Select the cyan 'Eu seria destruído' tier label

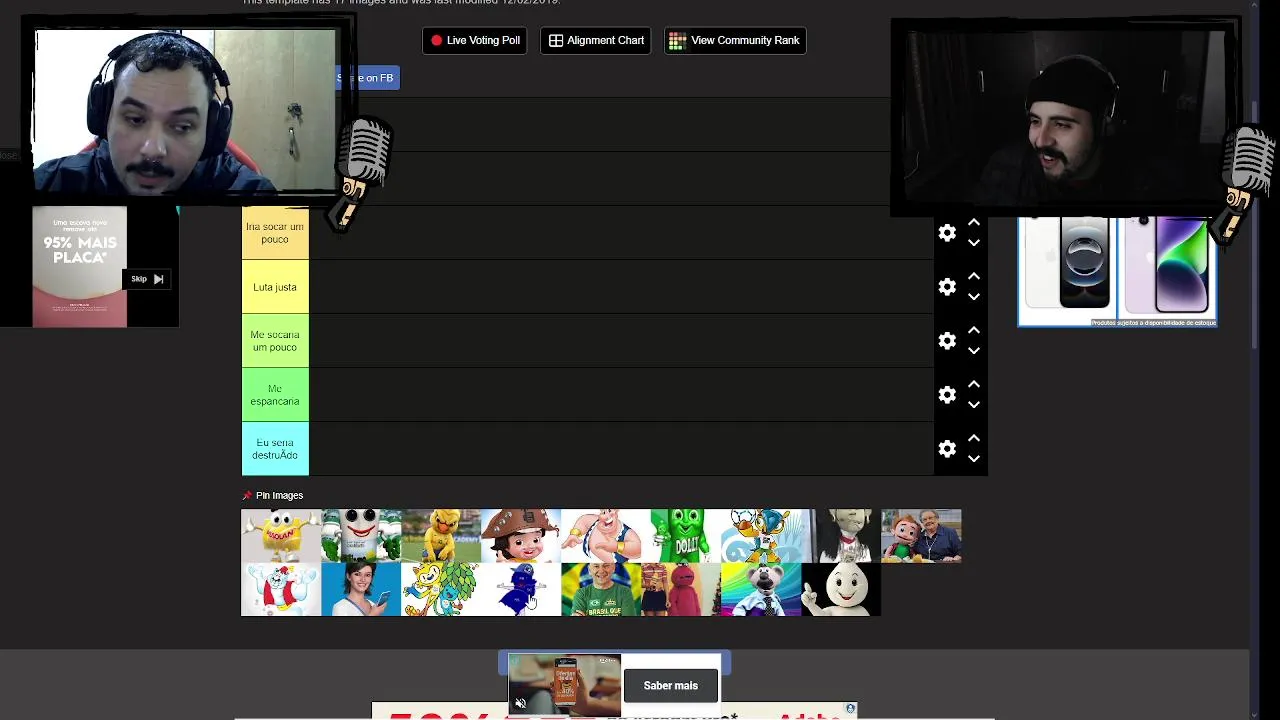click(x=275, y=449)
